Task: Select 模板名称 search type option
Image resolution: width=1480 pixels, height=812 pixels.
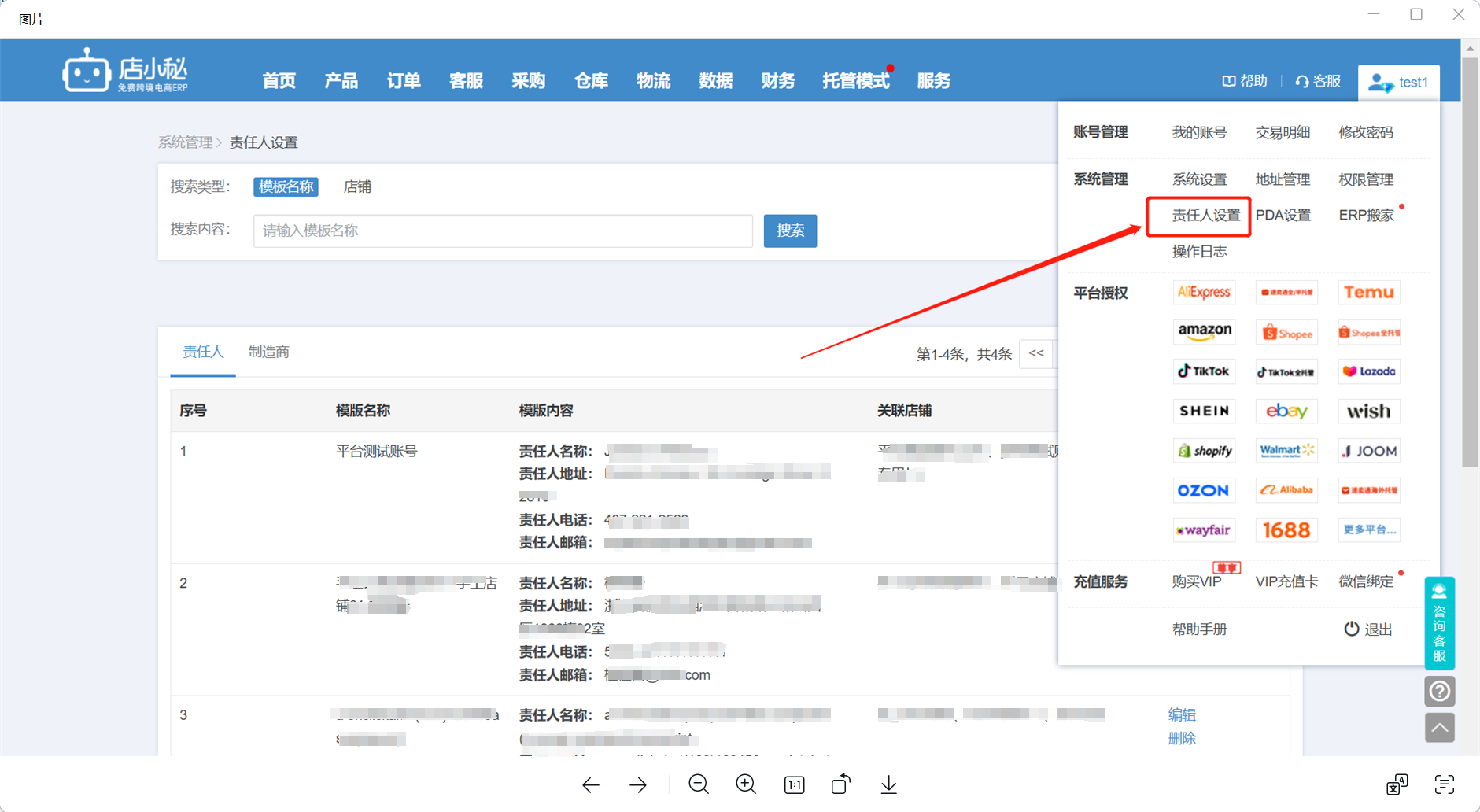Action: coord(286,186)
